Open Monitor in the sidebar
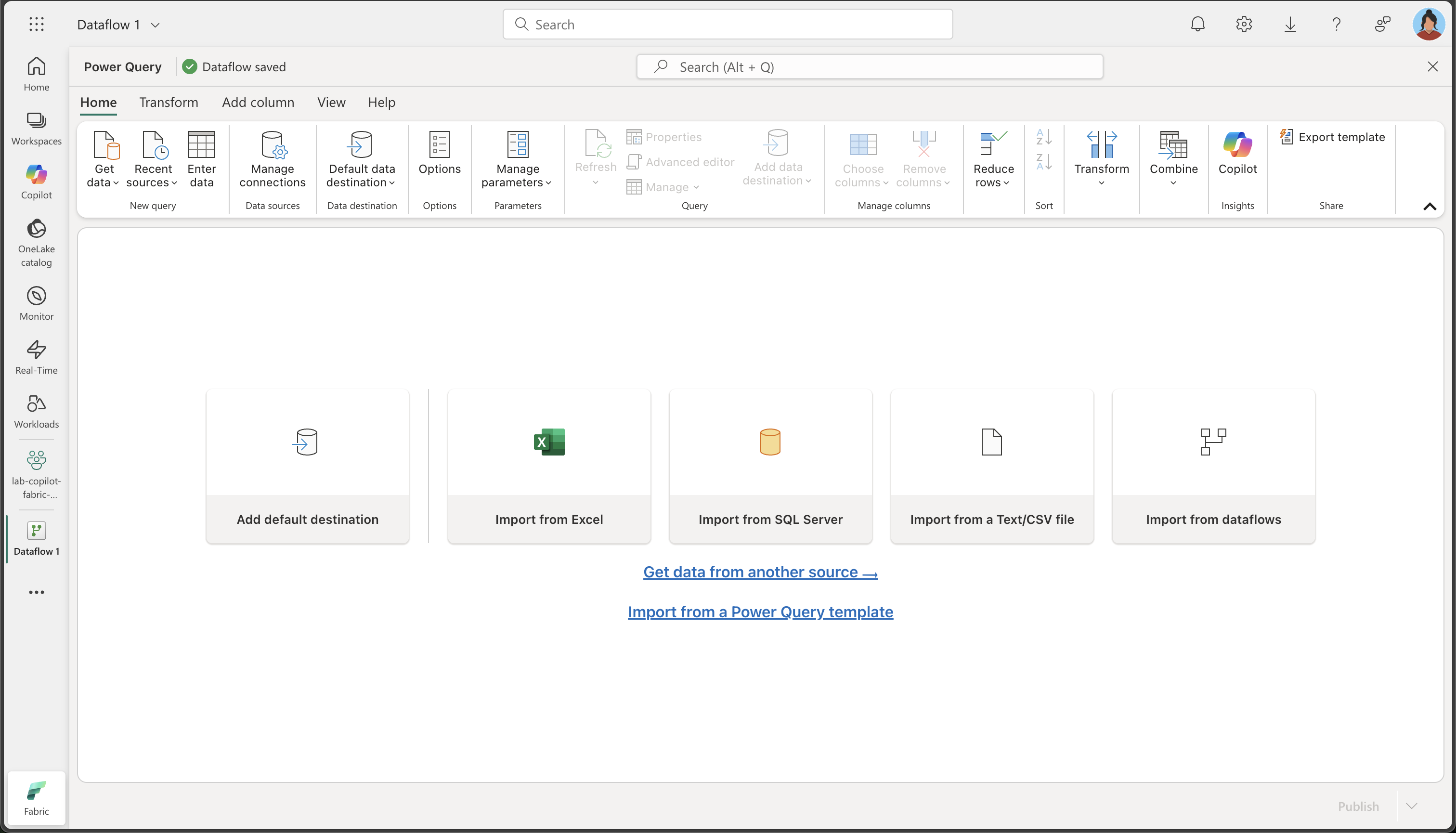Image resolution: width=1456 pixels, height=833 pixels. tap(36, 303)
